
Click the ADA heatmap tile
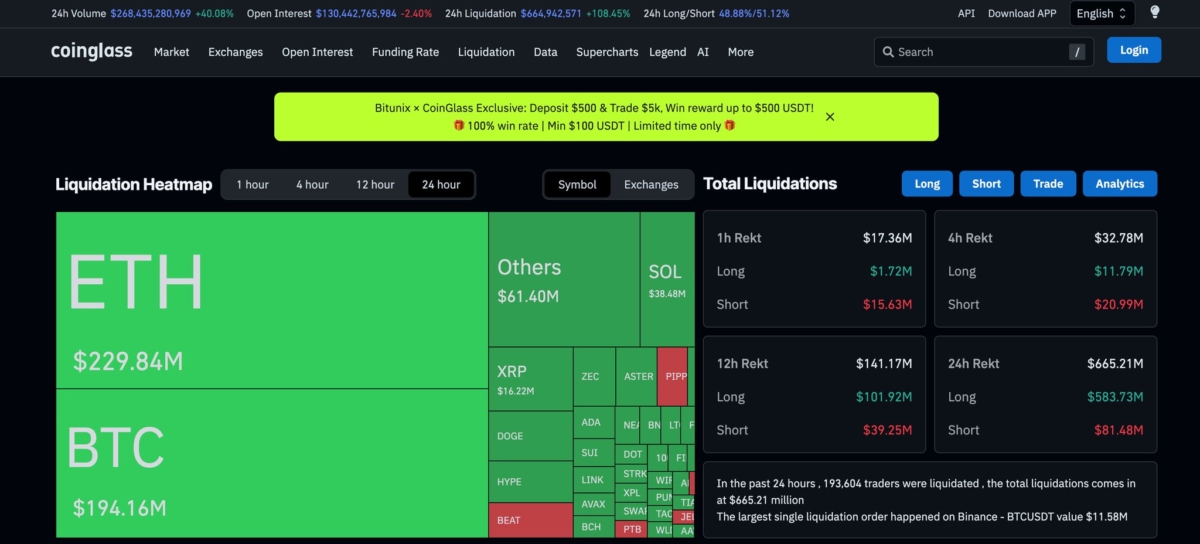593,422
